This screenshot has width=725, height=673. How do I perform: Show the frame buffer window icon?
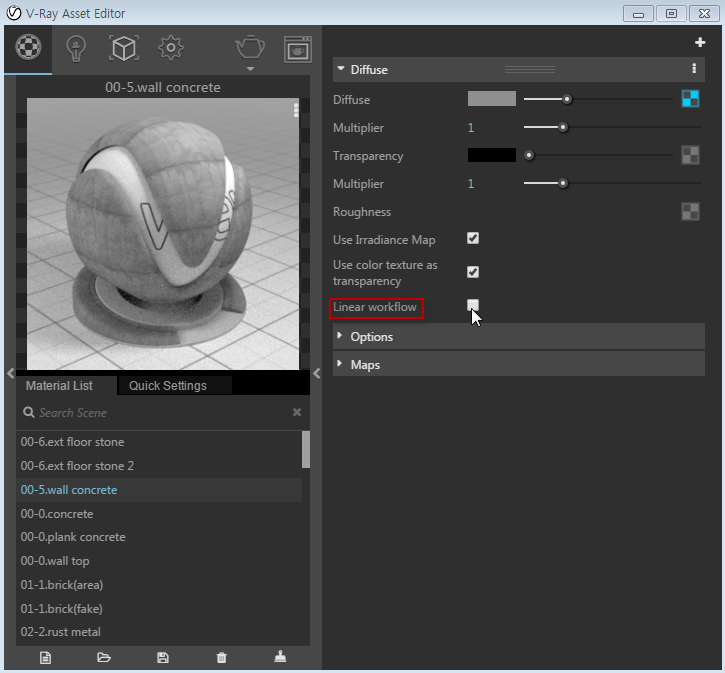point(298,49)
